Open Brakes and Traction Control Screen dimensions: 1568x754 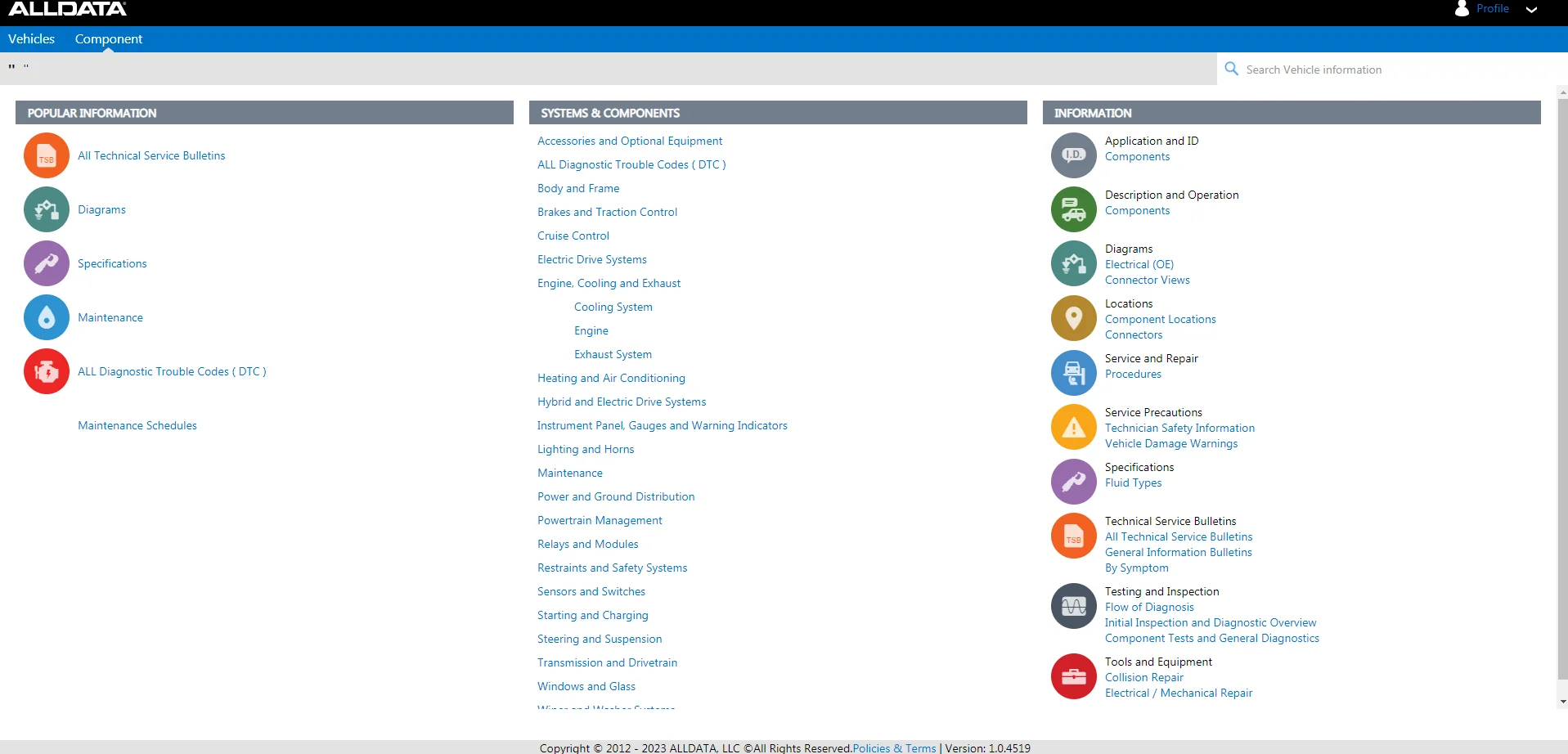pyautogui.click(x=607, y=212)
